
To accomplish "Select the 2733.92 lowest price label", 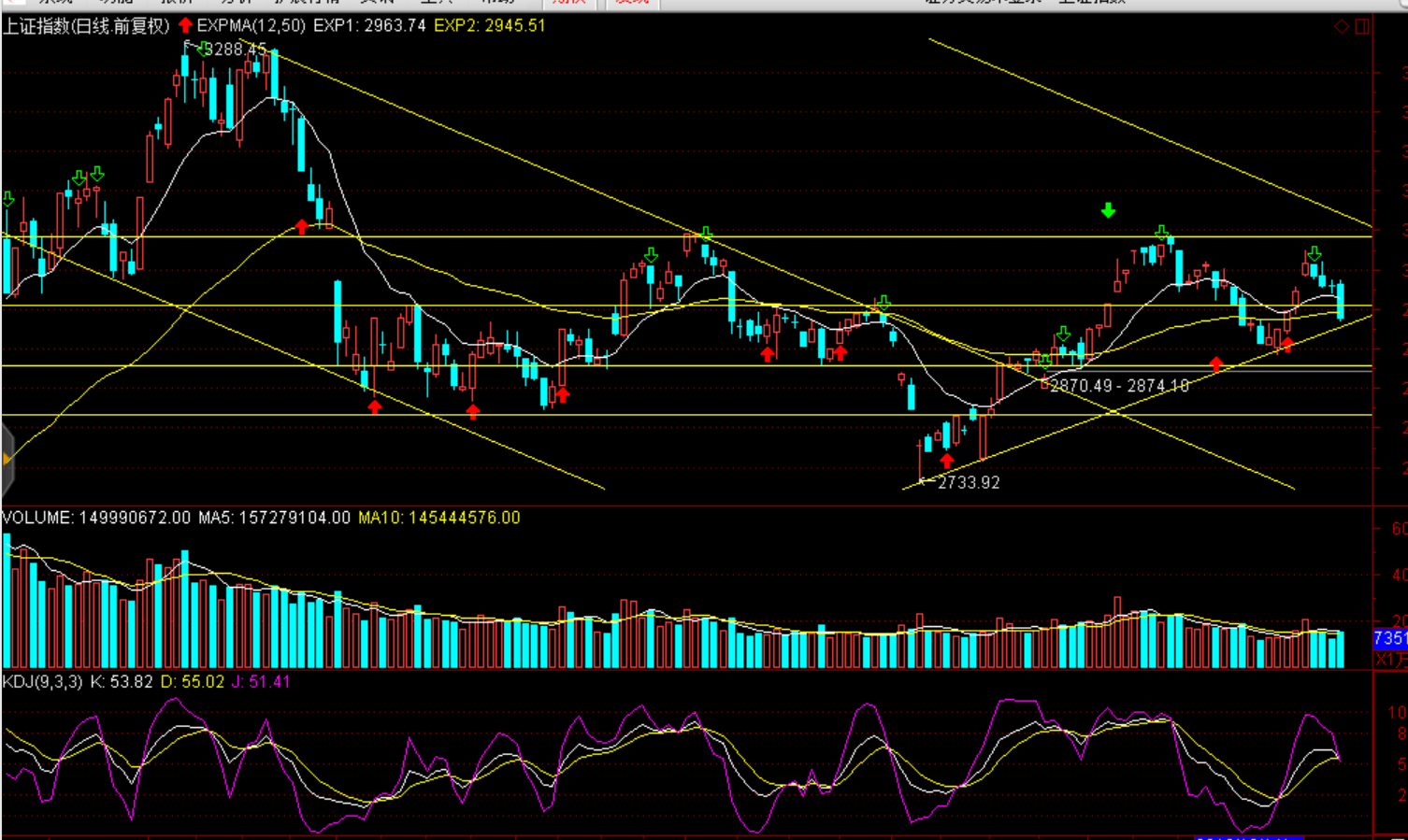I will click(968, 482).
